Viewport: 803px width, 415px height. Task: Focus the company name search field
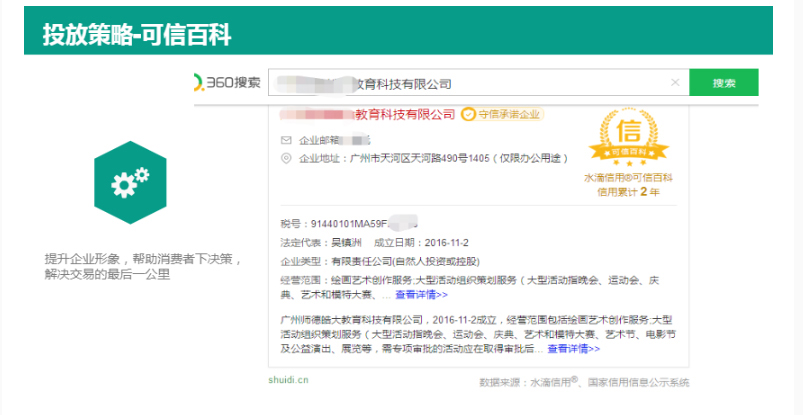[470, 83]
